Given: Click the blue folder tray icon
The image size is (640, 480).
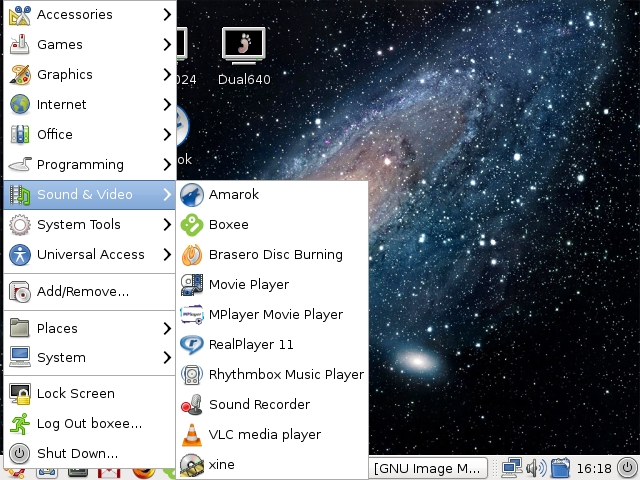Looking at the screenshot, I should coord(560,468).
